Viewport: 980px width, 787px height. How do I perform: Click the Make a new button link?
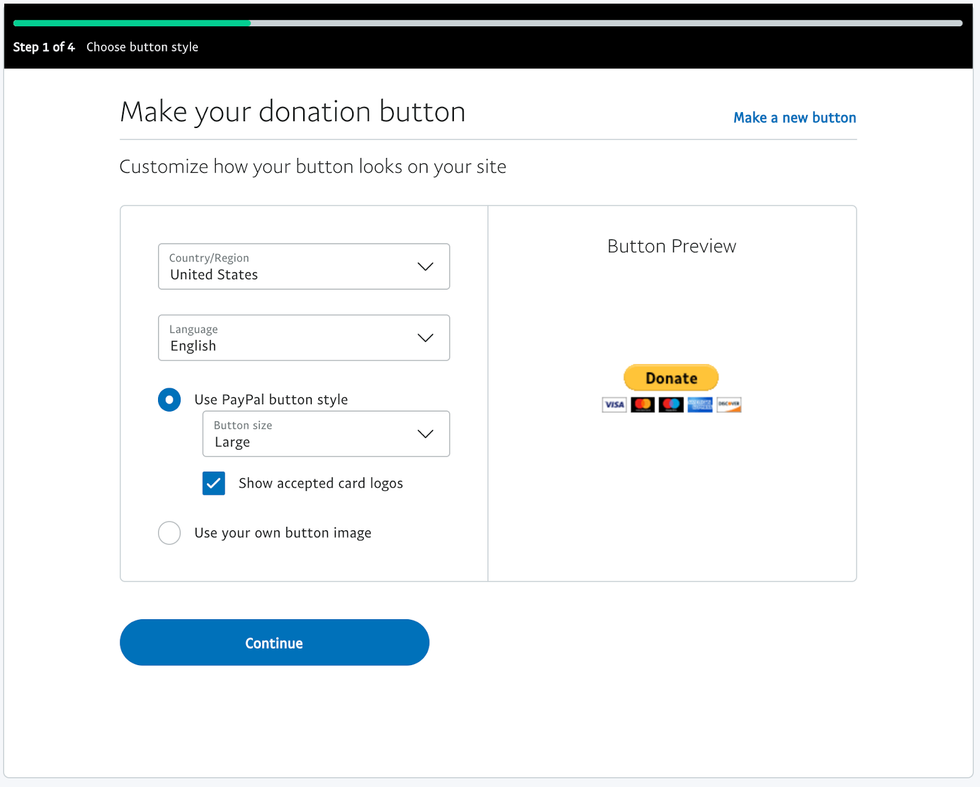[x=795, y=118]
